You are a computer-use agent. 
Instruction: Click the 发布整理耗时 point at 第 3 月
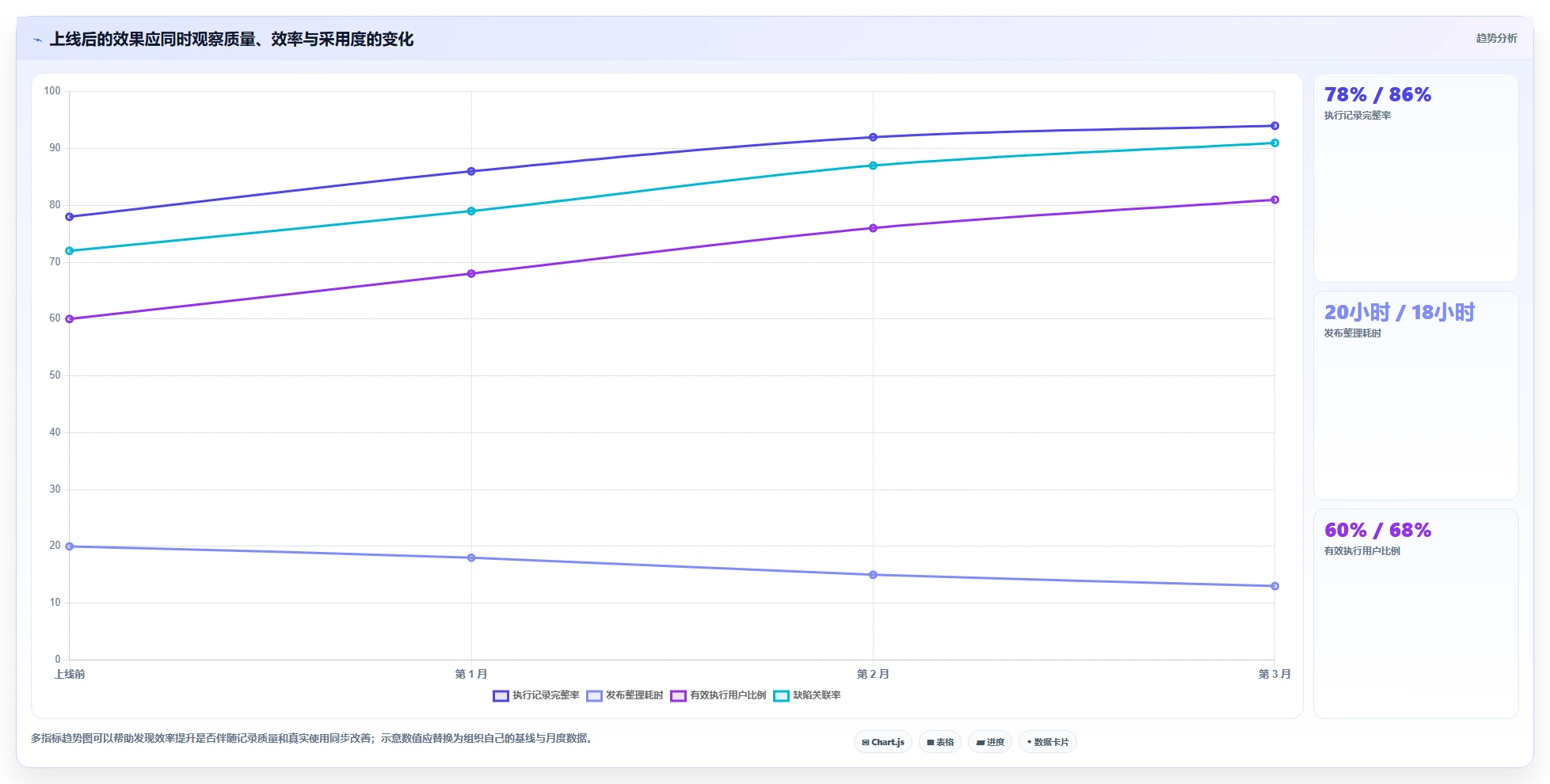(x=1274, y=586)
